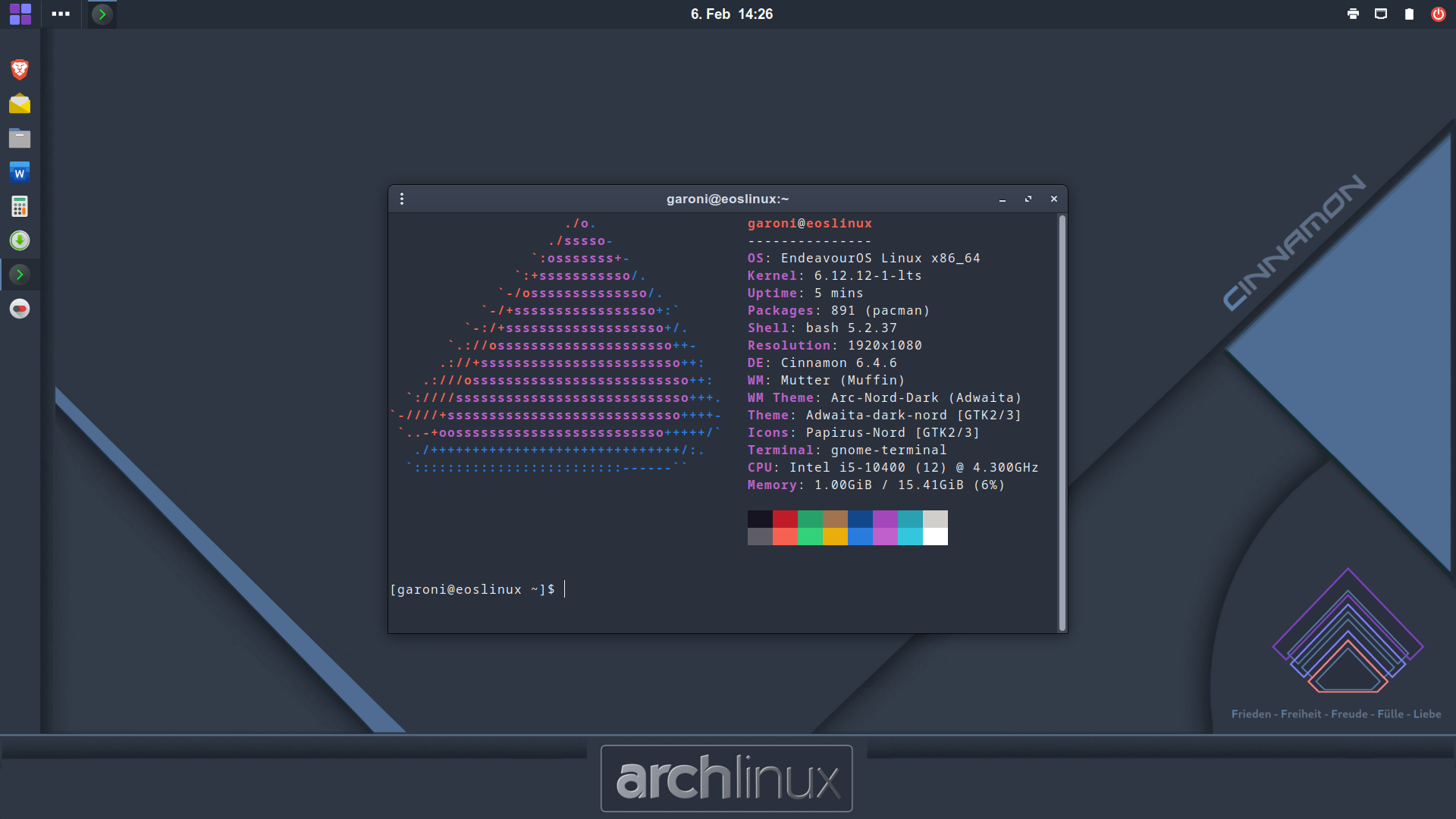
Task: Click the printer tray icon
Action: click(1353, 14)
